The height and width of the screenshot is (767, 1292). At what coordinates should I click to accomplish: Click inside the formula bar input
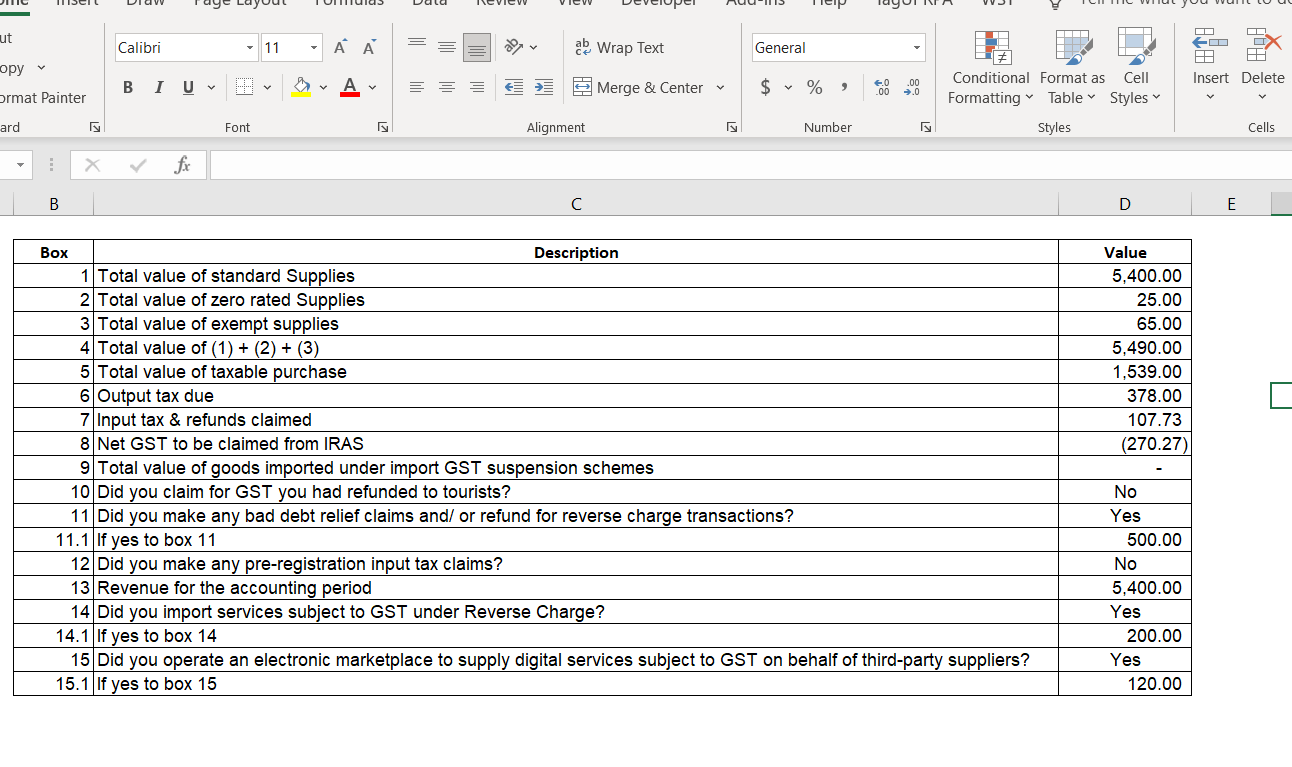pyautogui.click(x=750, y=166)
